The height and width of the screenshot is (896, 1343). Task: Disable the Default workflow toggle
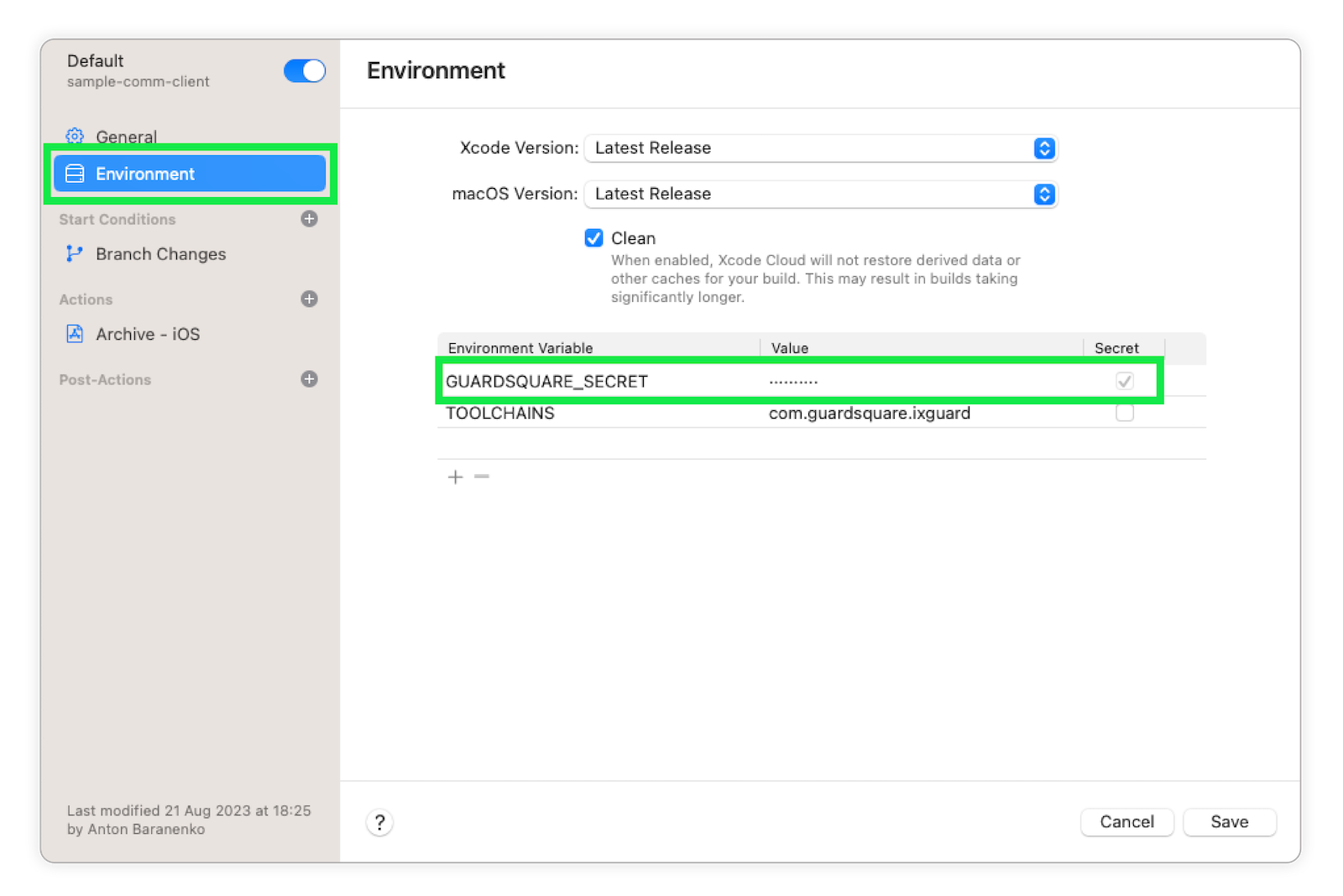click(x=304, y=70)
